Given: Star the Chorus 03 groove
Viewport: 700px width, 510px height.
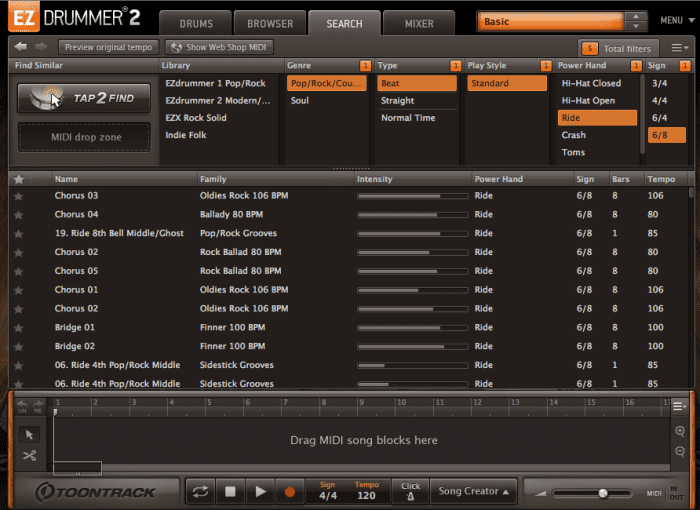Looking at the screenshot, I should click(x=19, y=196).
